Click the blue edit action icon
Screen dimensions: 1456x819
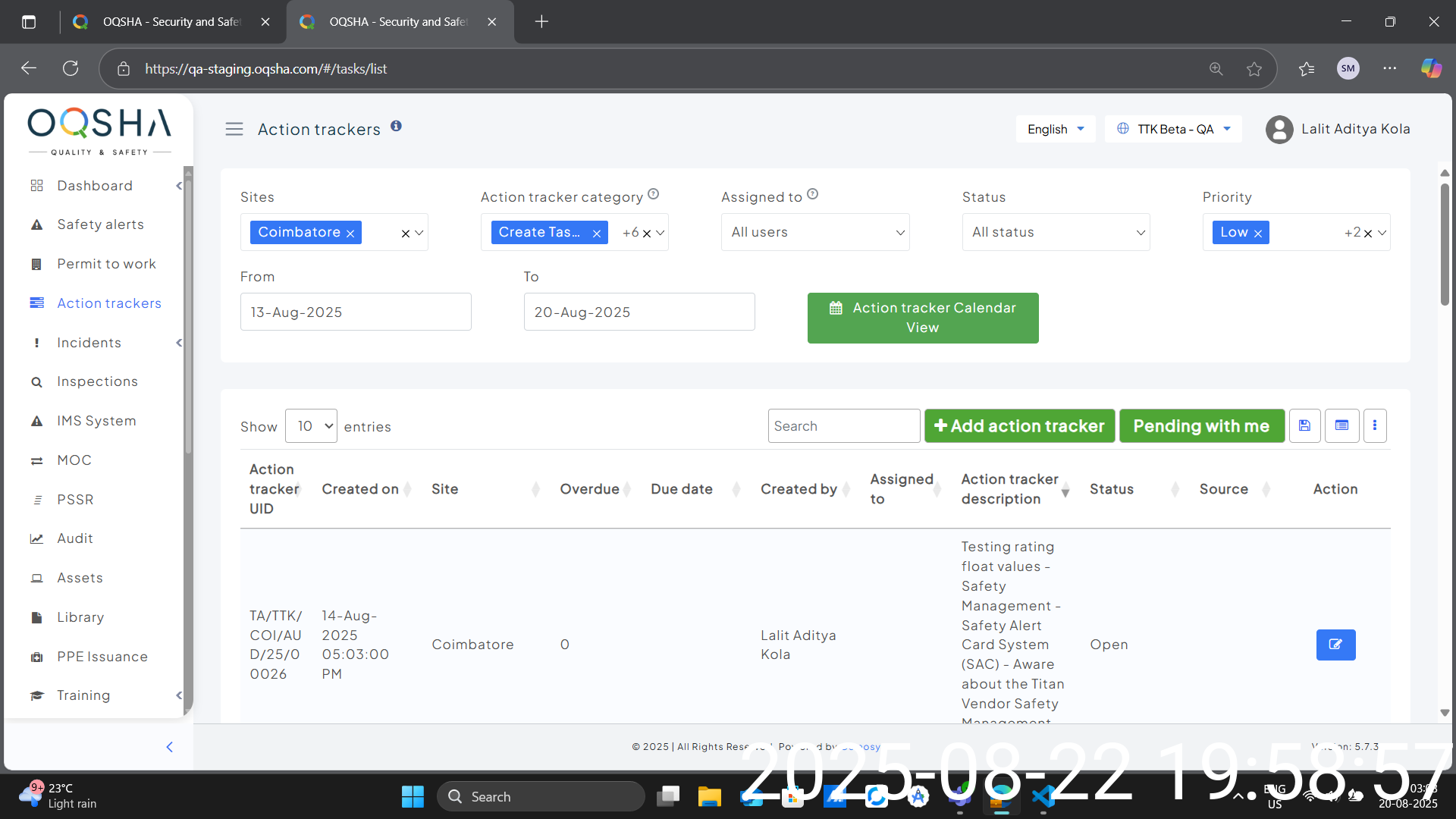click(1335, 645)
